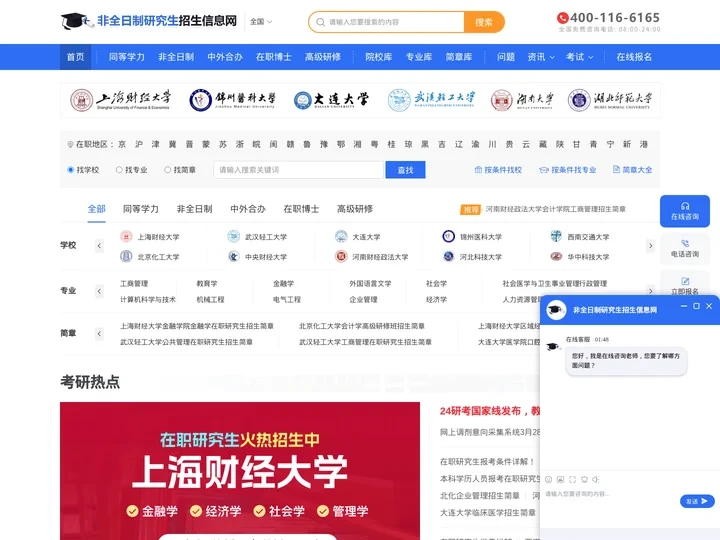The height and width of the screenshot is (540, 720).
Task: Open 河南财经政法大学会计学院工商管理招生简章 recommendation link
Action: [556, 209]
